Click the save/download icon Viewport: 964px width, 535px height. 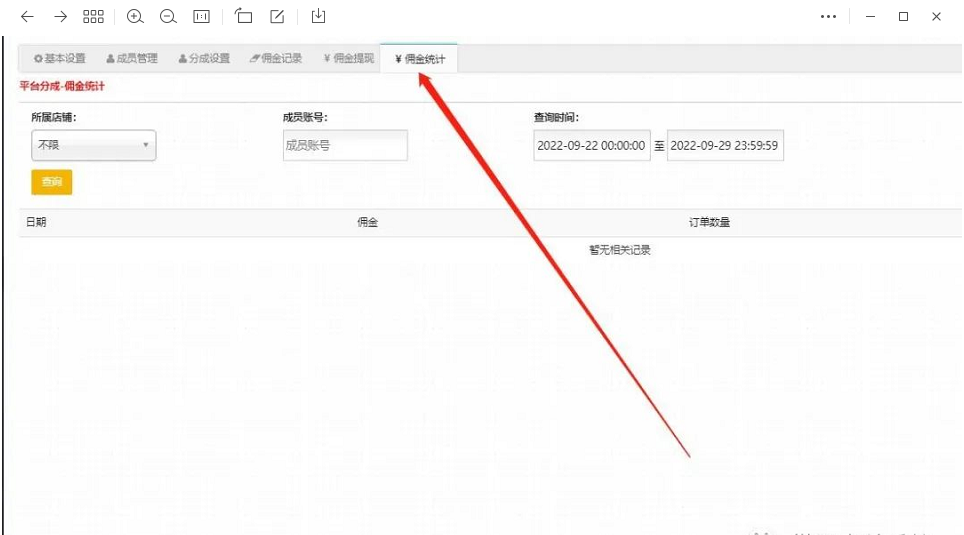pyautogui.click(x=318, y=17)
